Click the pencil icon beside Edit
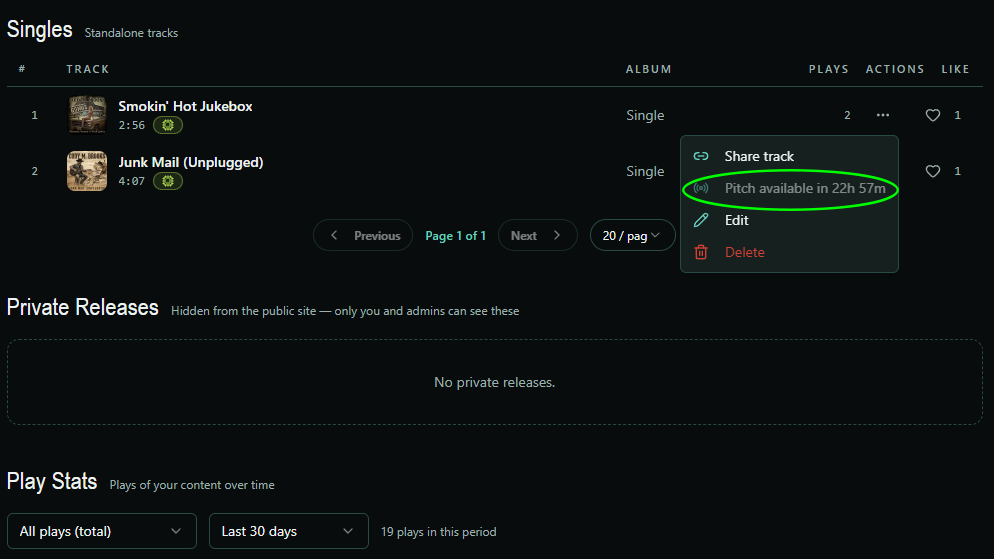 700,220
